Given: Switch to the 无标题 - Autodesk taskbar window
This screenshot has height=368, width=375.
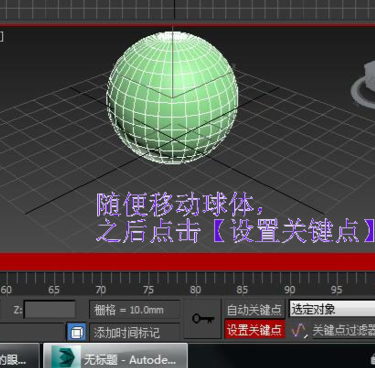Looking at the screenshot, I should click(116, 357).
